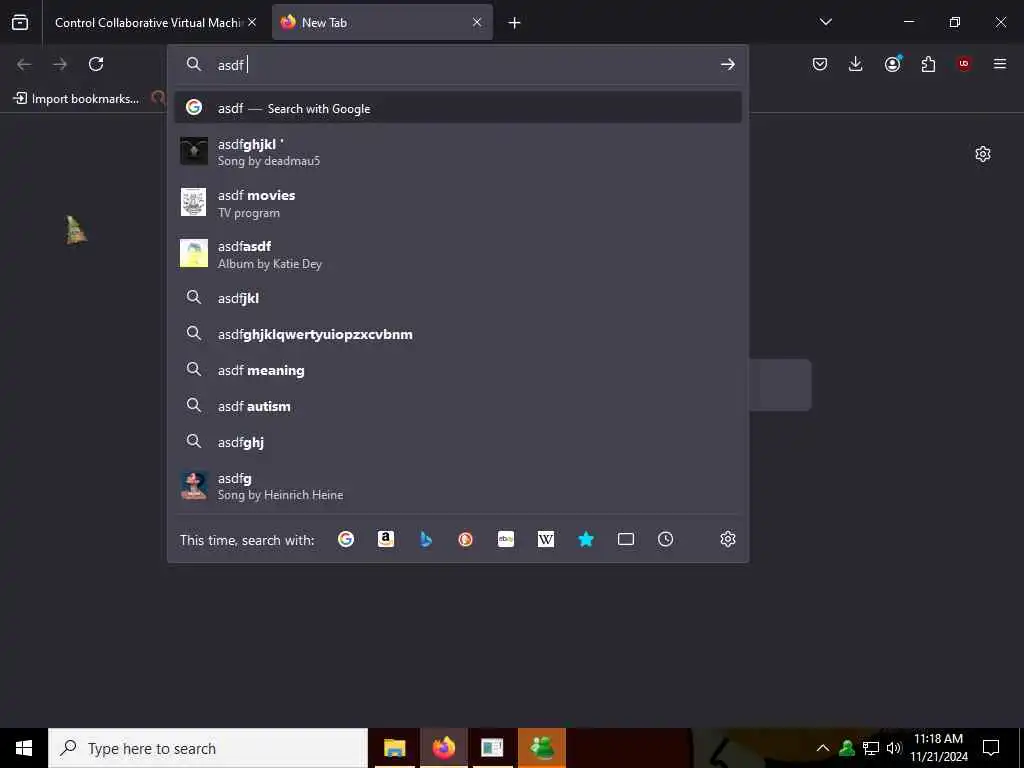Show hidden system tray icons chevron

pos(823,748)
